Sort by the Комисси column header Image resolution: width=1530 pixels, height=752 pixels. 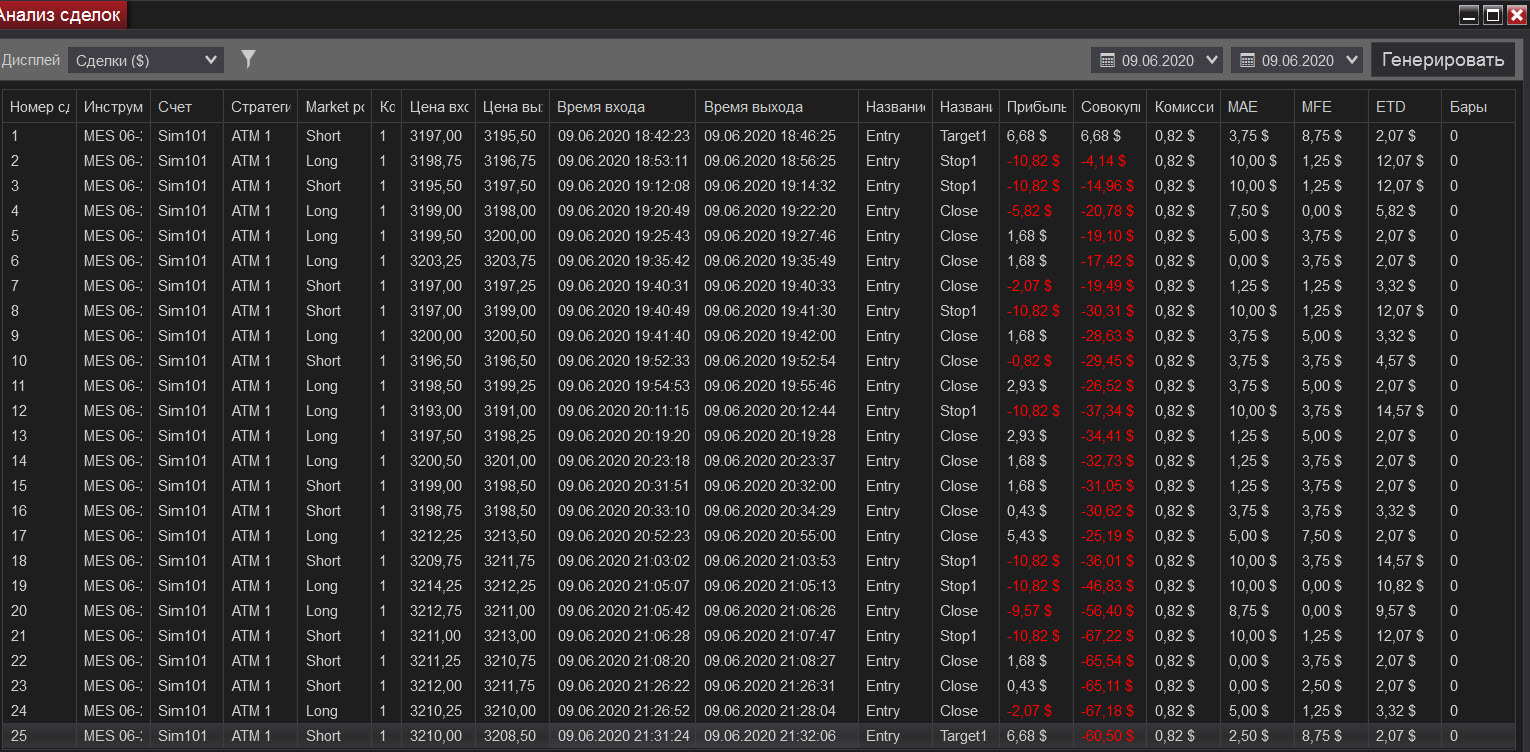coord(1184,107)
